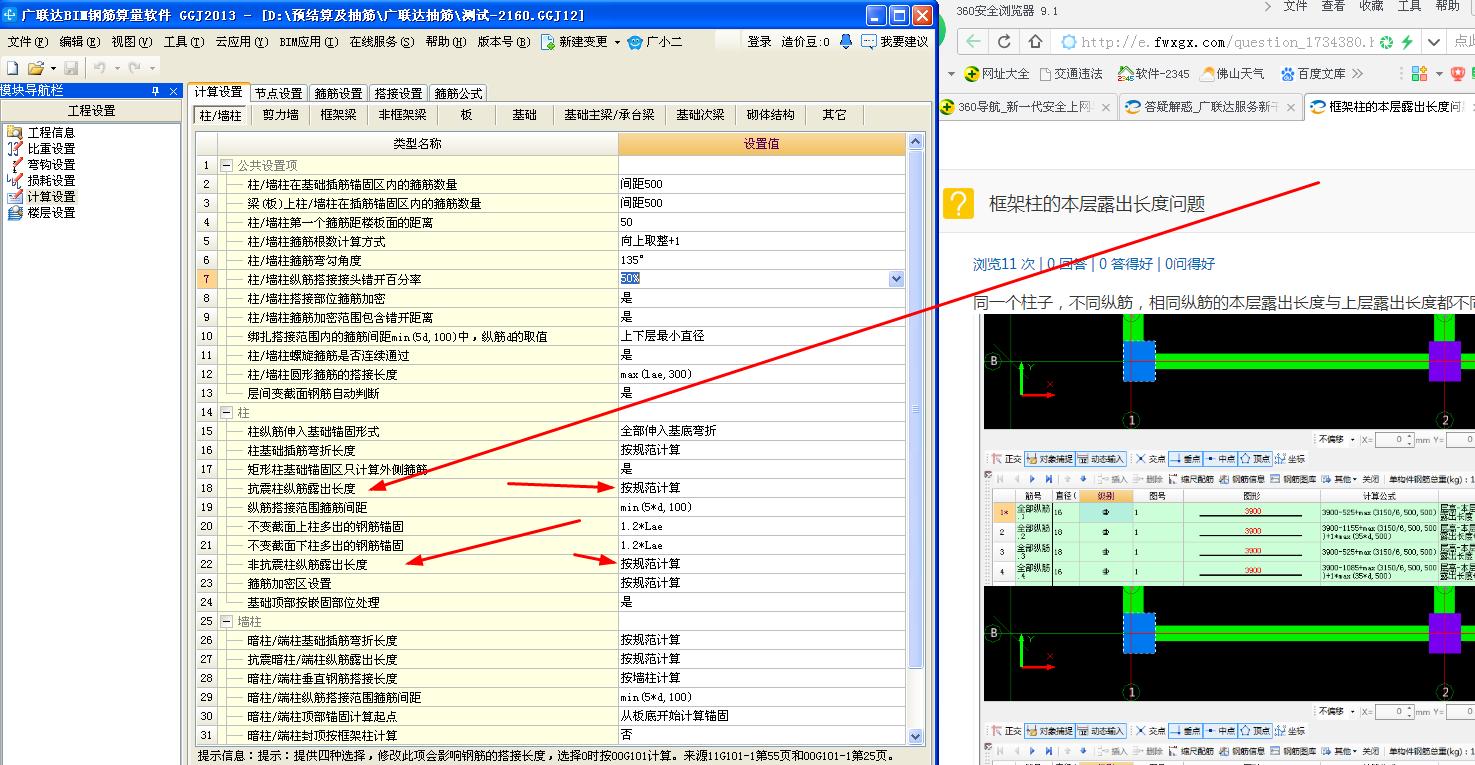
Task: Select the 基础主梁/承台梁 sub-tab
Action: pyautogui.click(x=609, y=115)
